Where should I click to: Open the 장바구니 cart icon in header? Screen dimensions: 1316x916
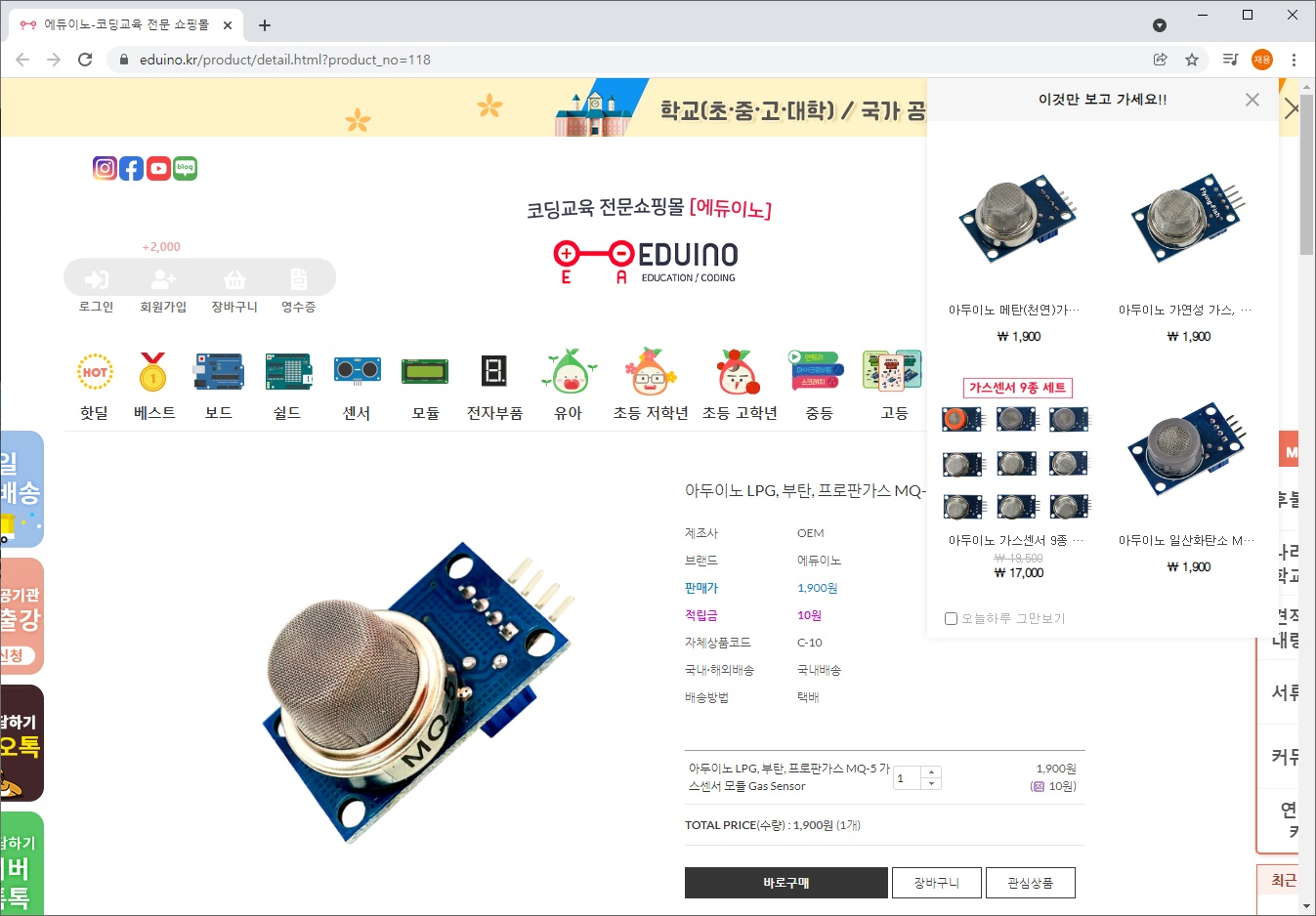[234, 279]
